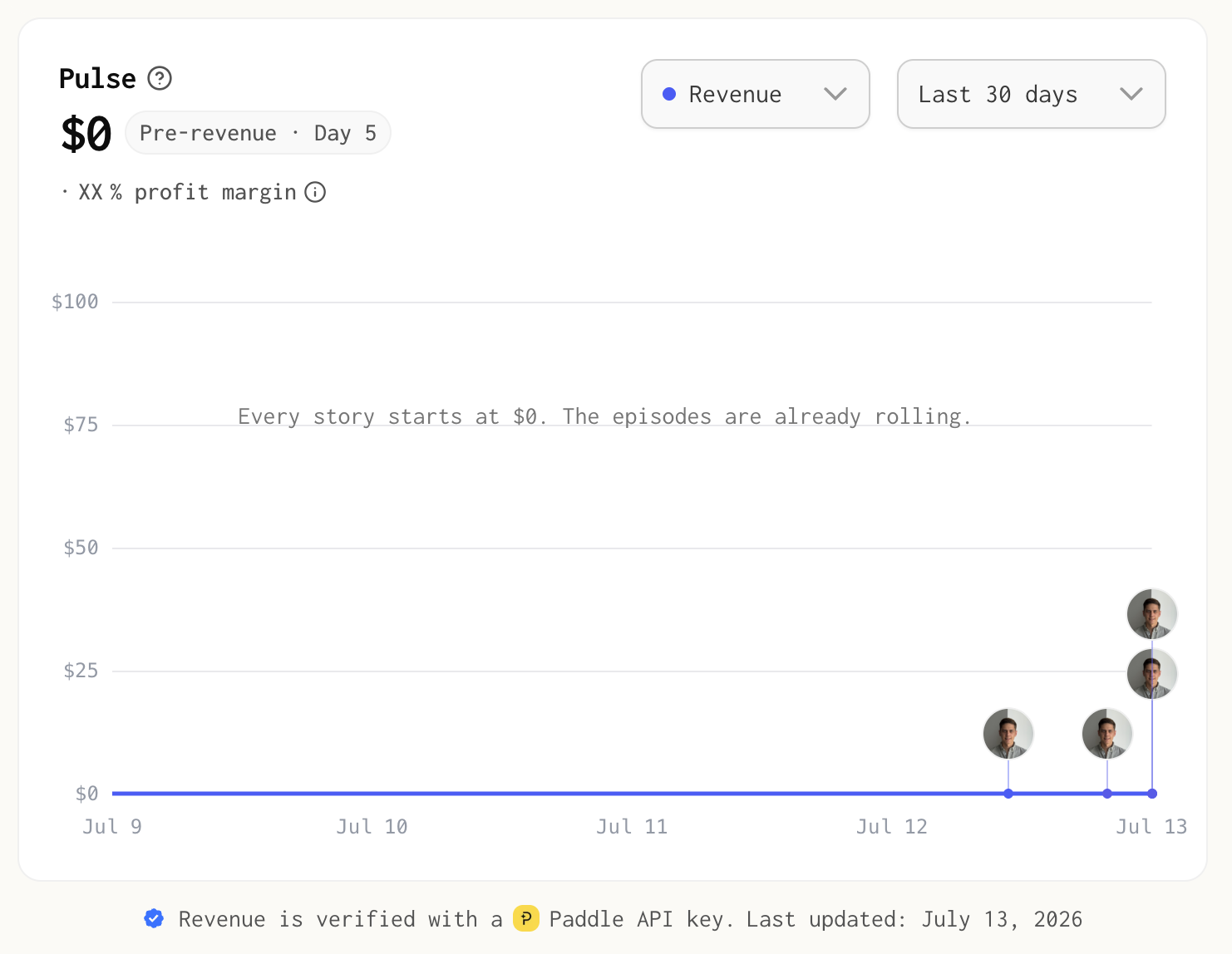Viewport: 1232px width, 954px height.
Task: Click the chevron arrow beside Revenue
Action: [x=835, y=94]
